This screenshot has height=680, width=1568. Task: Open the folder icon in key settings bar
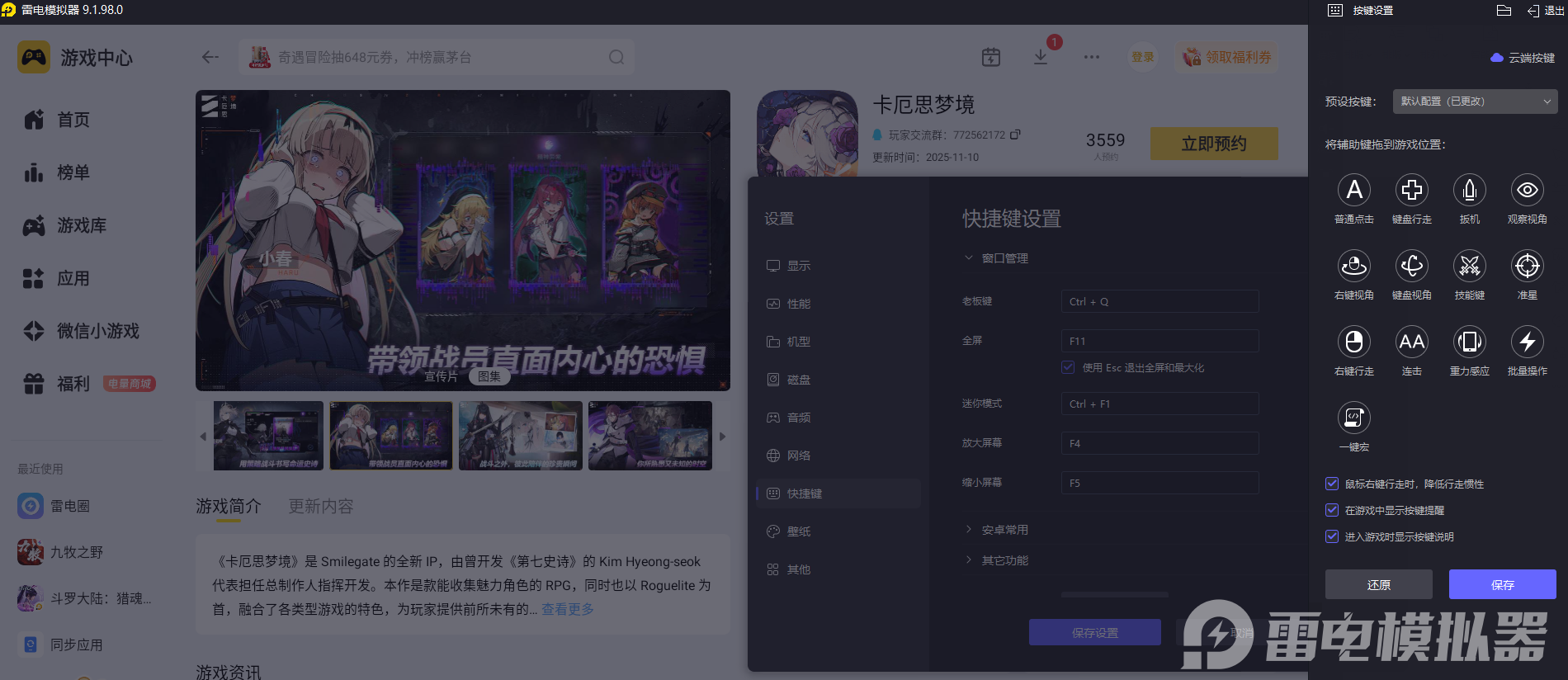pyautogui.click(x=1504, y=11)
